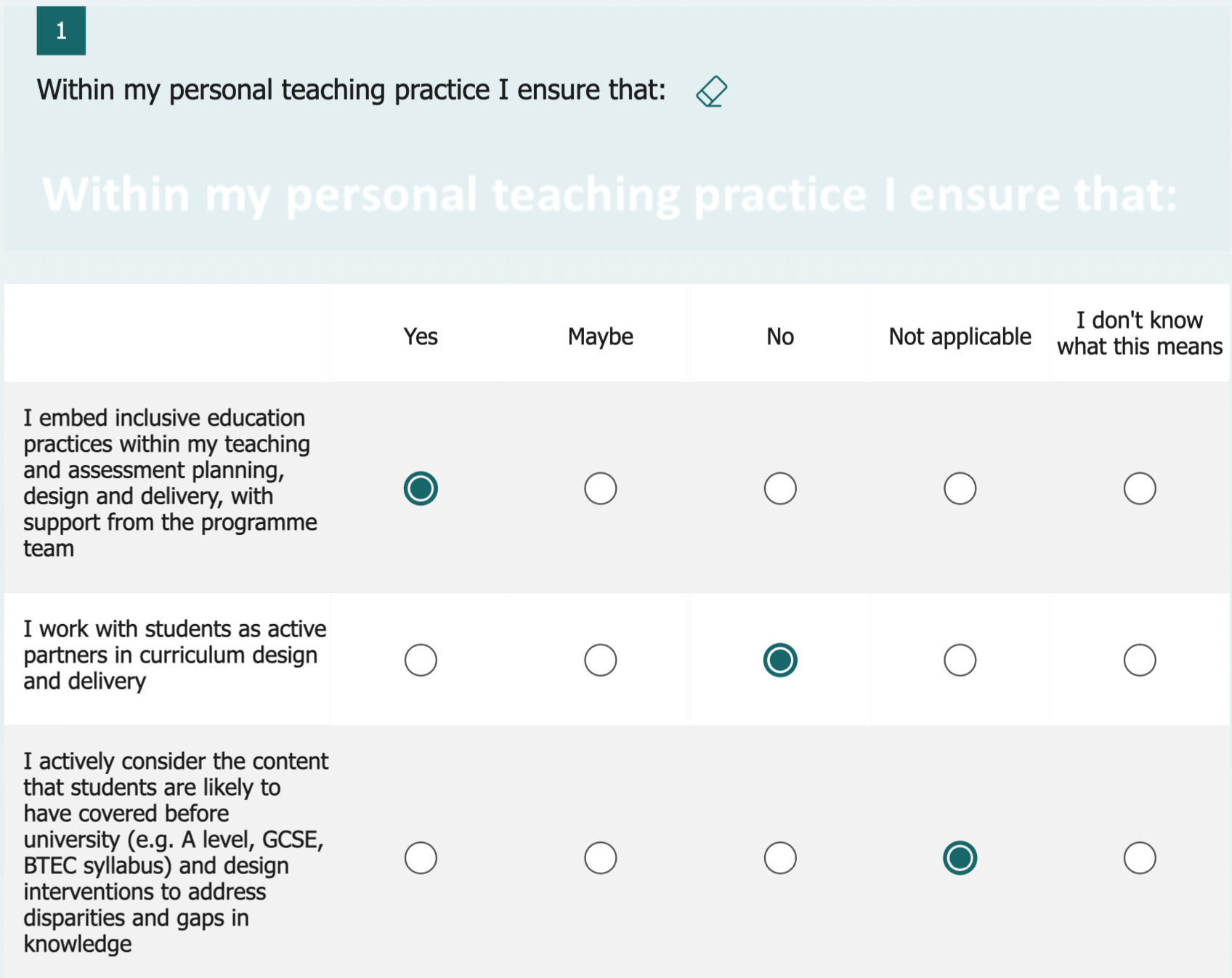Click the "I don't know what this means" header

[1139, 334]
